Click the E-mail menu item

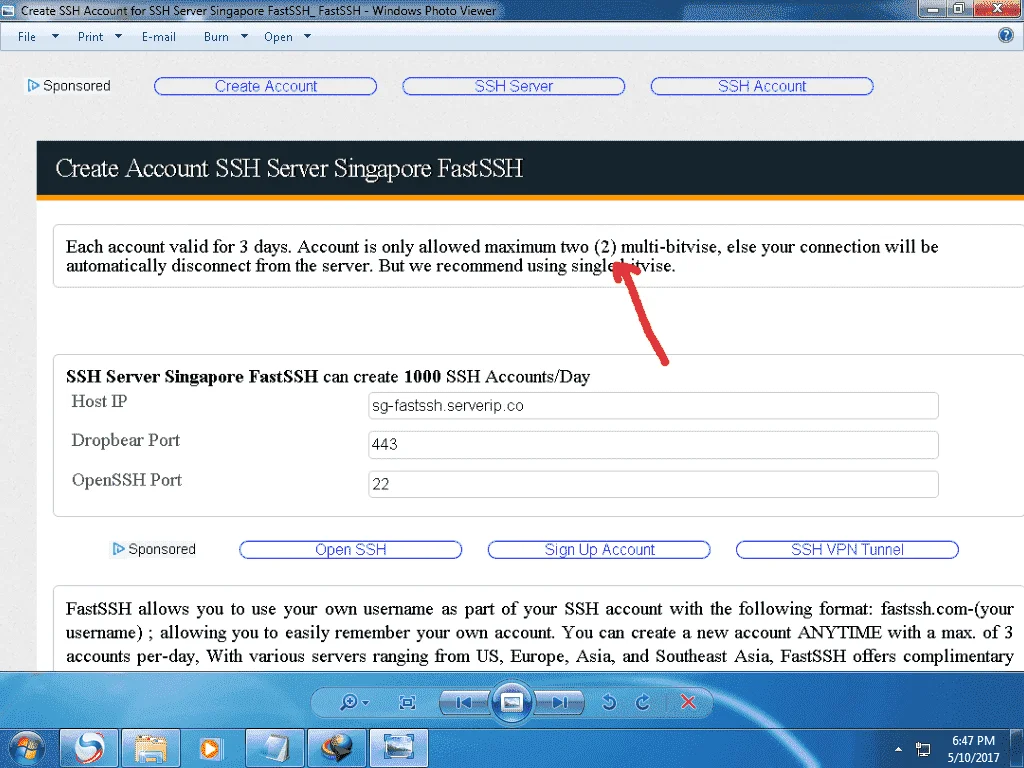(159, 37)
